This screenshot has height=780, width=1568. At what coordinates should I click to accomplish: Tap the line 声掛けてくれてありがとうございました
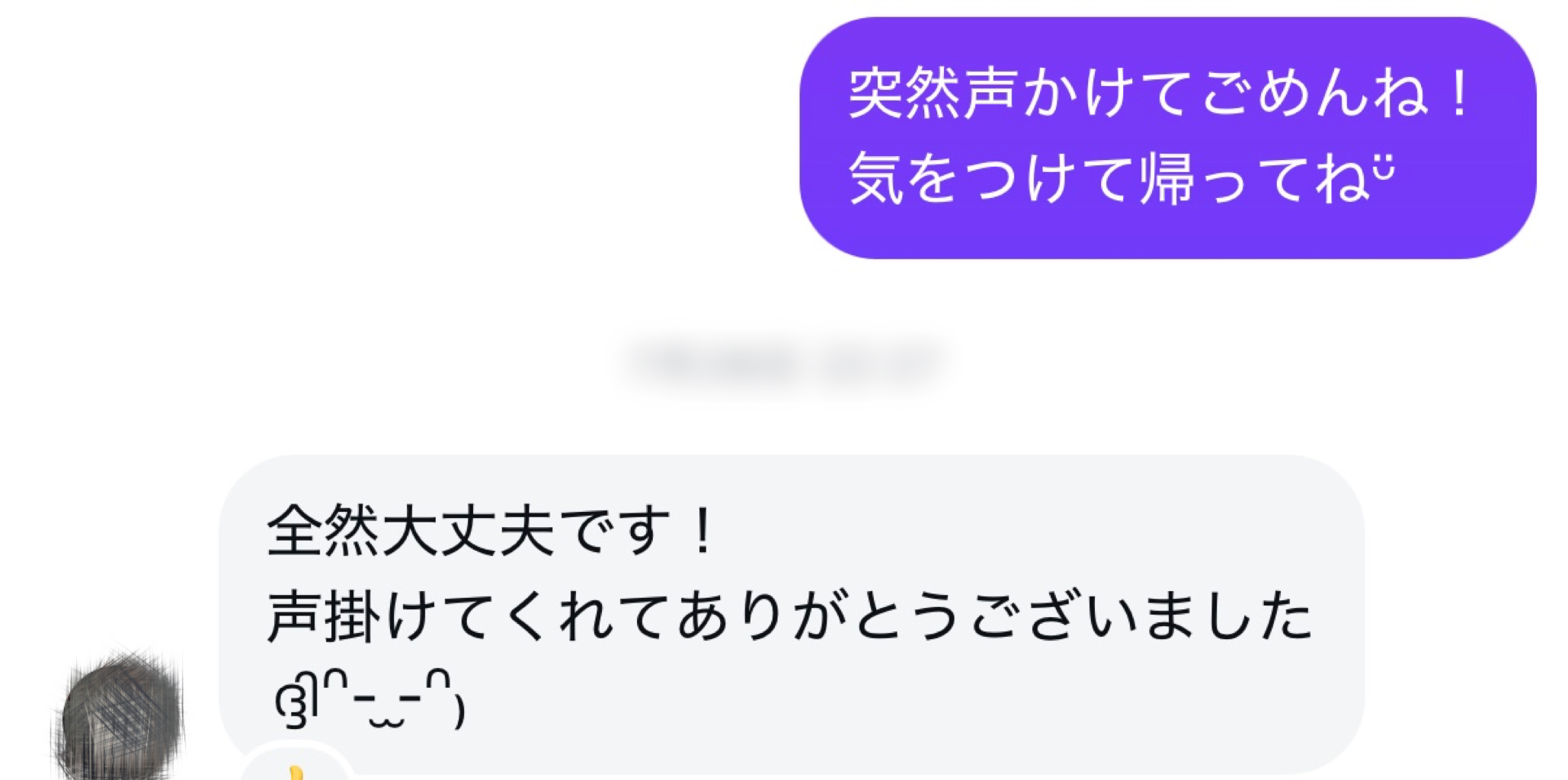click(790, 615)
